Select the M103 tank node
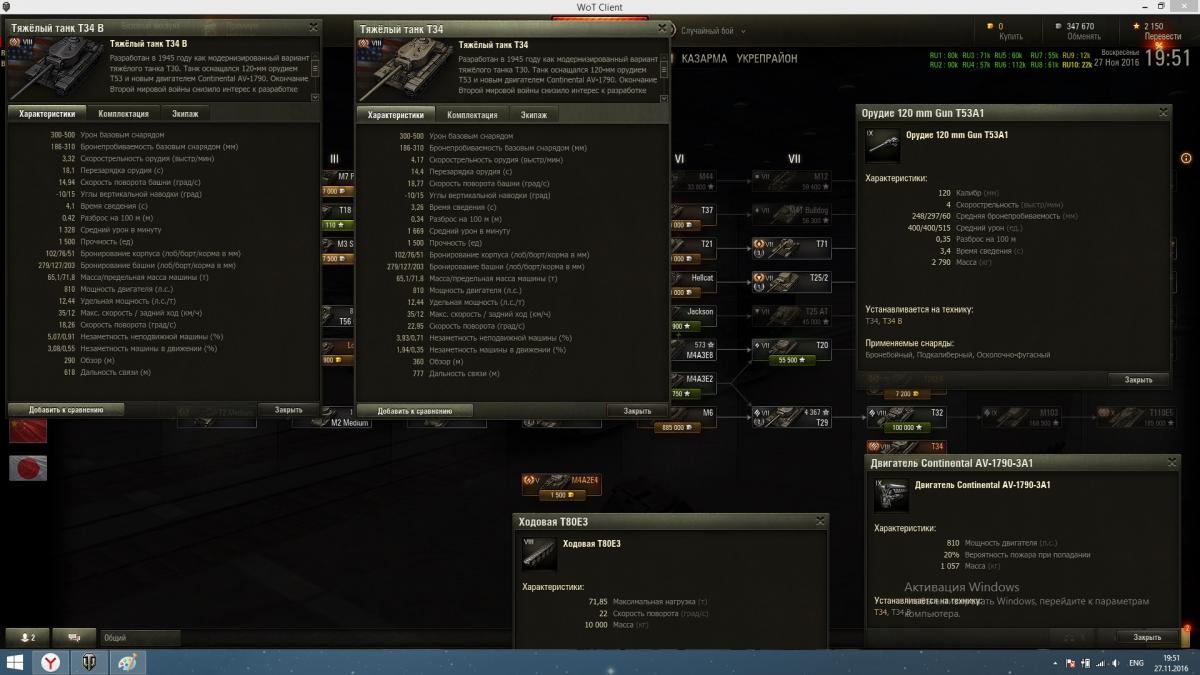Image resolution: width=1200 pixels, height=675 pixels. click(1020, 416)
